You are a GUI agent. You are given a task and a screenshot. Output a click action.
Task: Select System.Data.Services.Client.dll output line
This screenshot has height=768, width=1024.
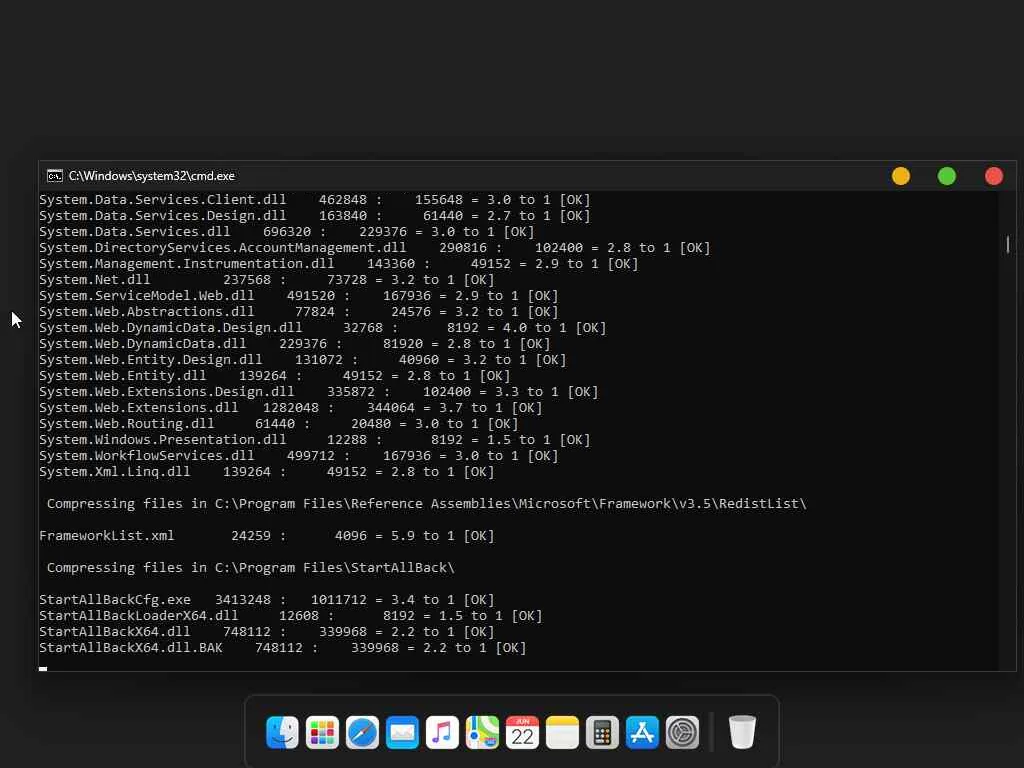314,200
